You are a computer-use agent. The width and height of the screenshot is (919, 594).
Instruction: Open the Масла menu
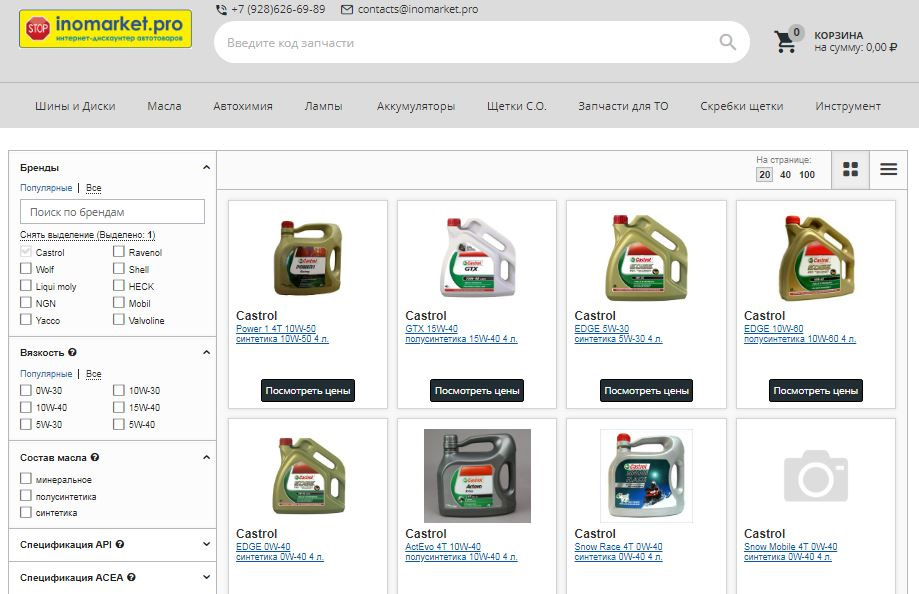point(164,106)
